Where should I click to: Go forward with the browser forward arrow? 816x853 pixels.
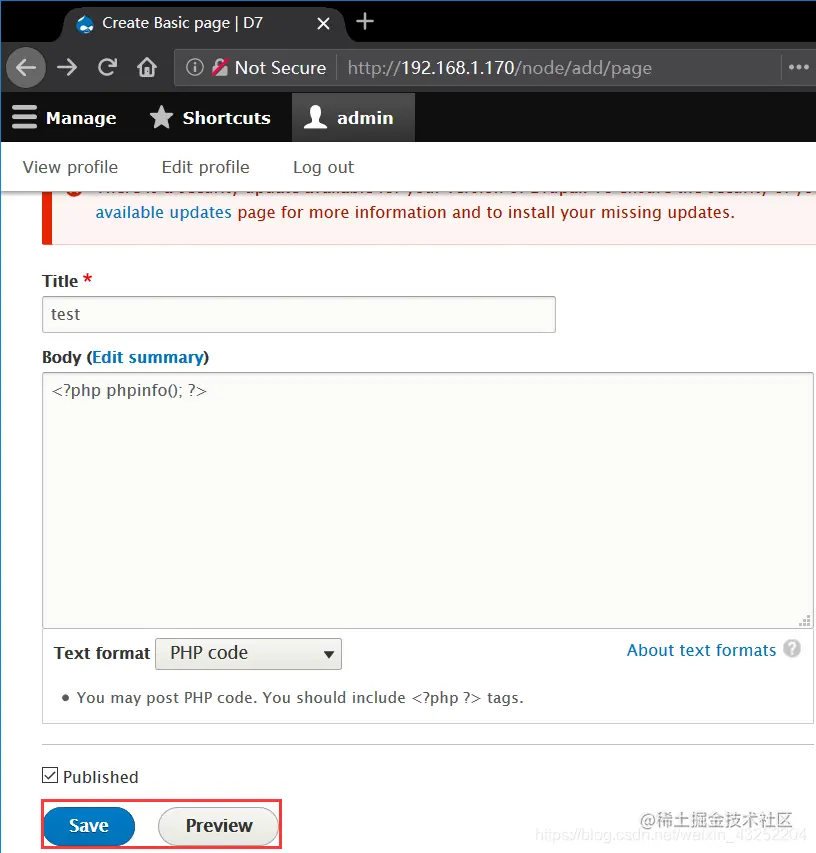tap(67, 68)
